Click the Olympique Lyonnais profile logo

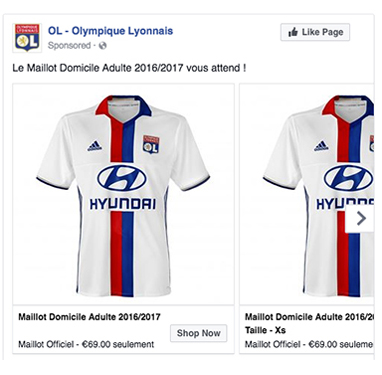(x=27, y=37)
